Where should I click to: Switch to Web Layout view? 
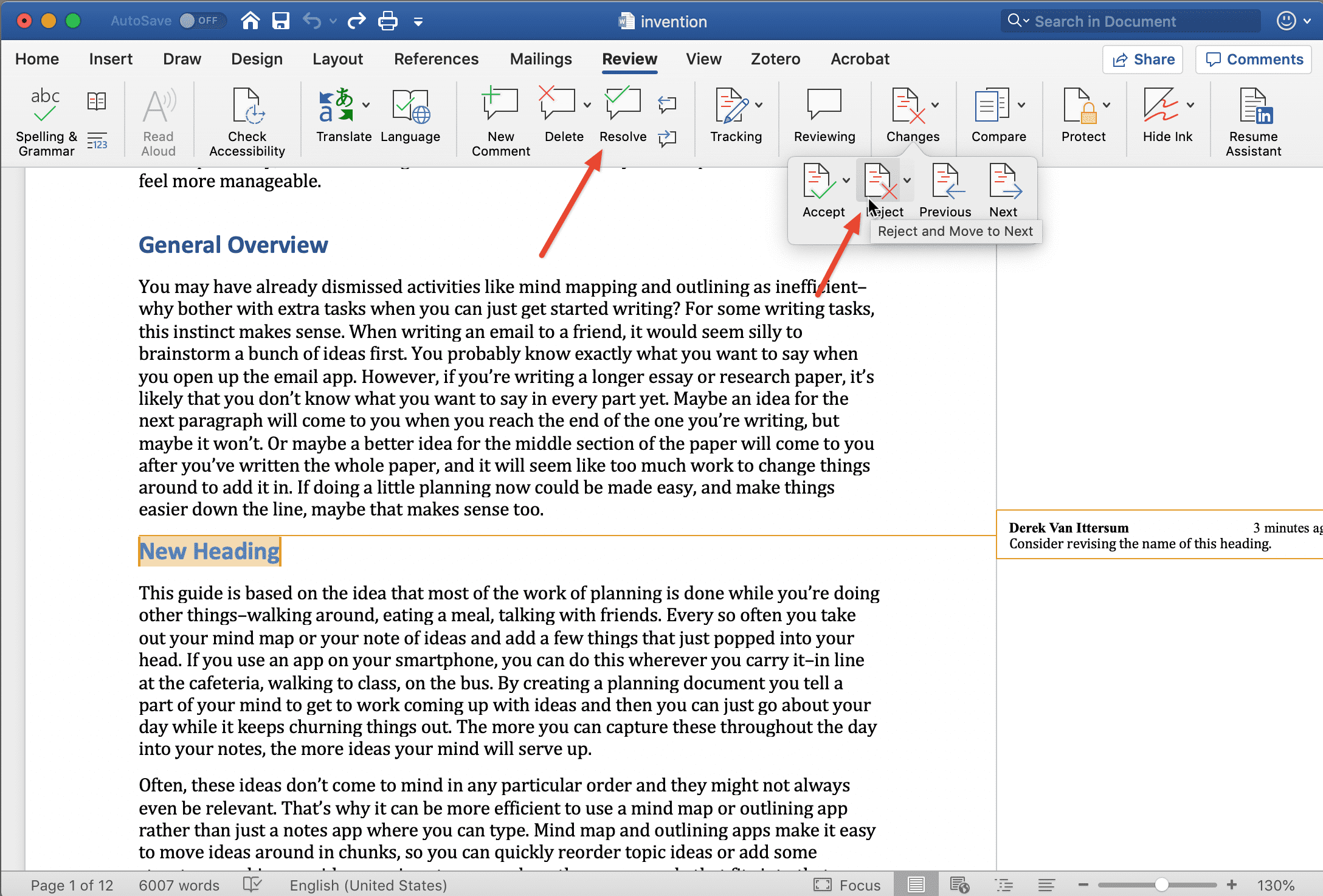(959, 884)
